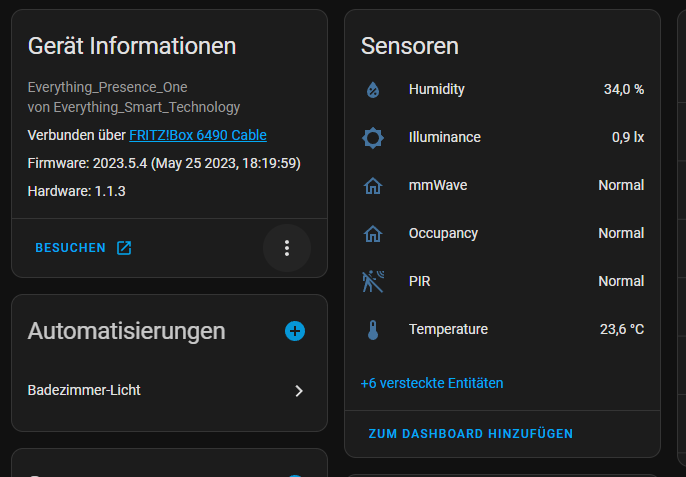Image resolution: width=686 pixels, height=477 pixels.
Task: Open the Badezimmer-Licht automation entry
Action: [x=169, y=390]
